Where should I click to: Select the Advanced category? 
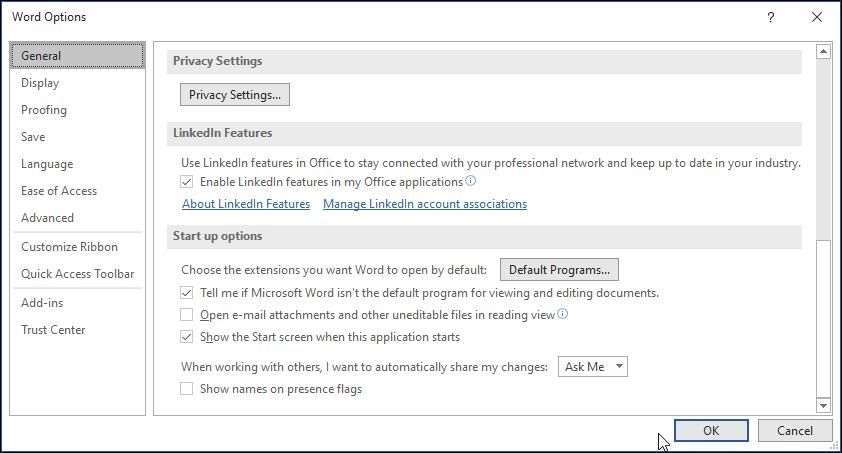[x=47, y=218]
